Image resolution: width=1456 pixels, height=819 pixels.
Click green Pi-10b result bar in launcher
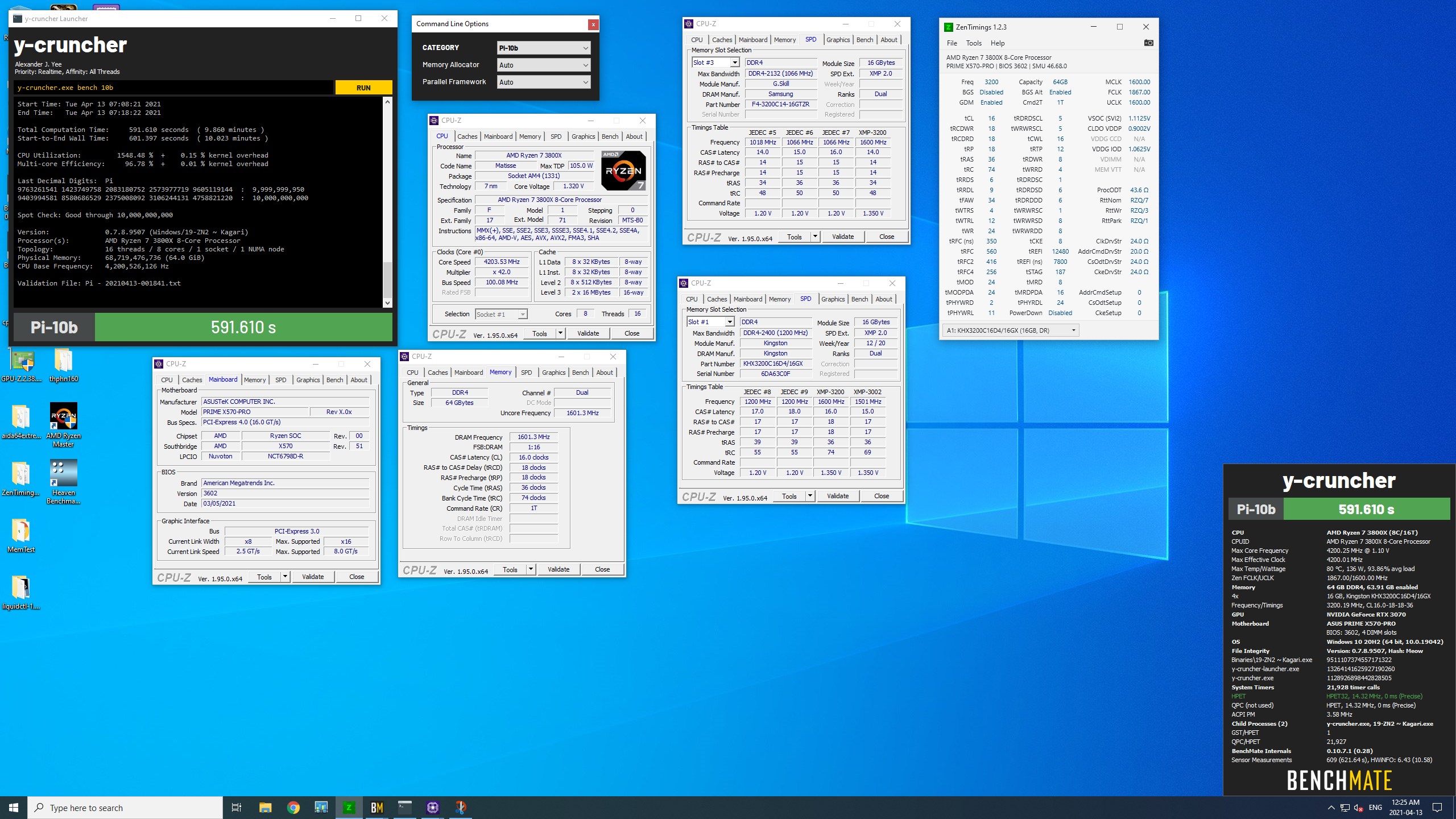tap(243, 327)
